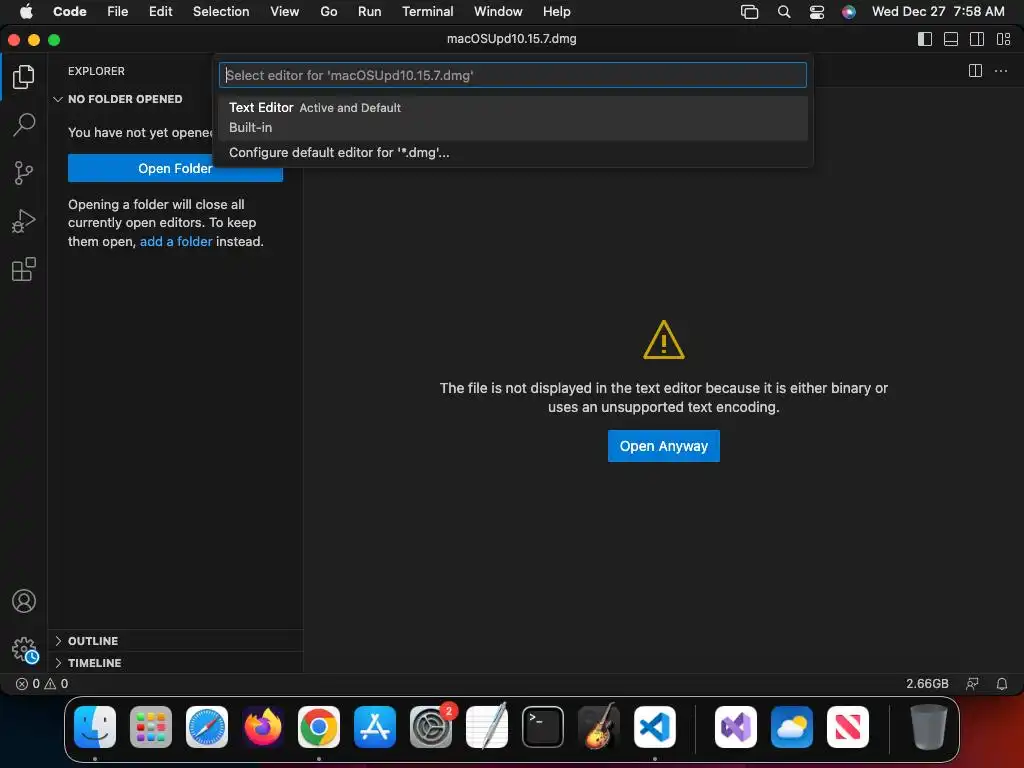Viewport: 1024px width, 768px height.
Task: Activate Siri from menu bar
Action: tap(848, 12)
